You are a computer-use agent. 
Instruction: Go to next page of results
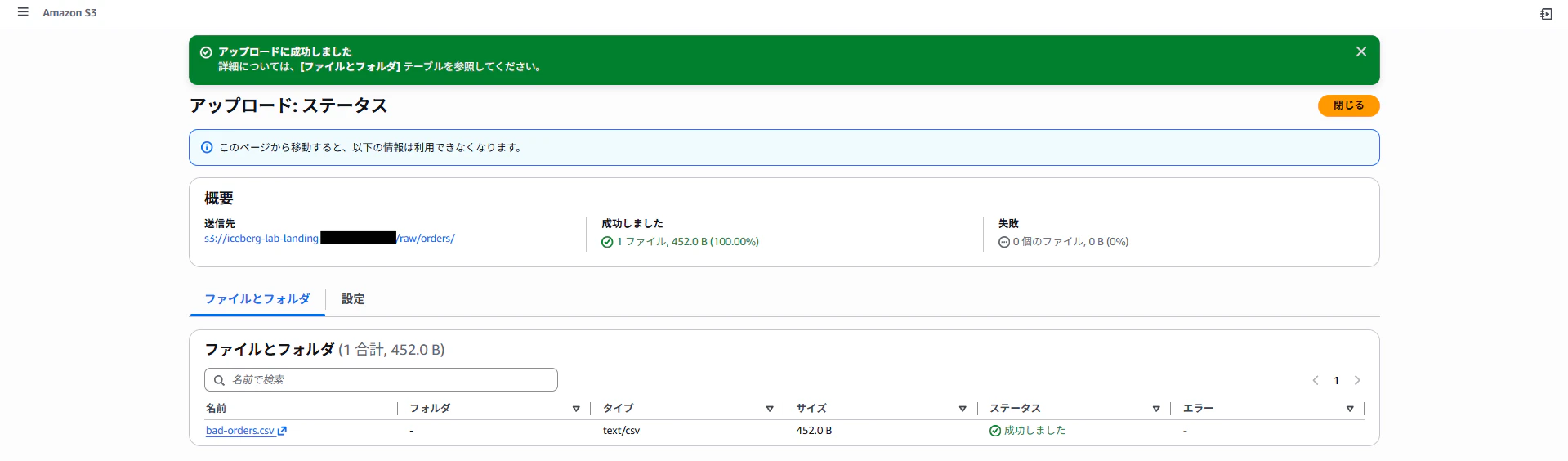point(1357,380)
